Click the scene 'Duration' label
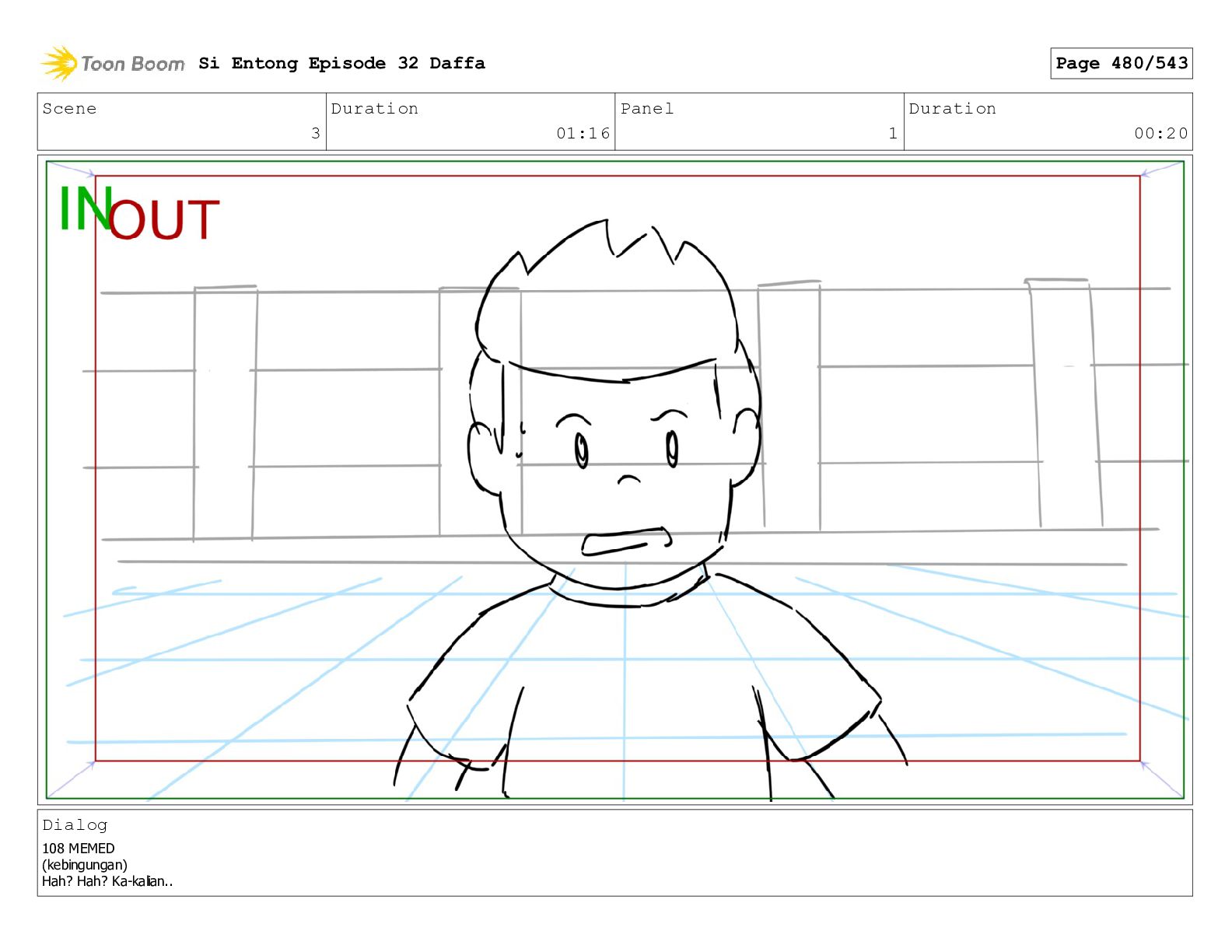This screenshot has width=1232, height=952. point(375,109)
